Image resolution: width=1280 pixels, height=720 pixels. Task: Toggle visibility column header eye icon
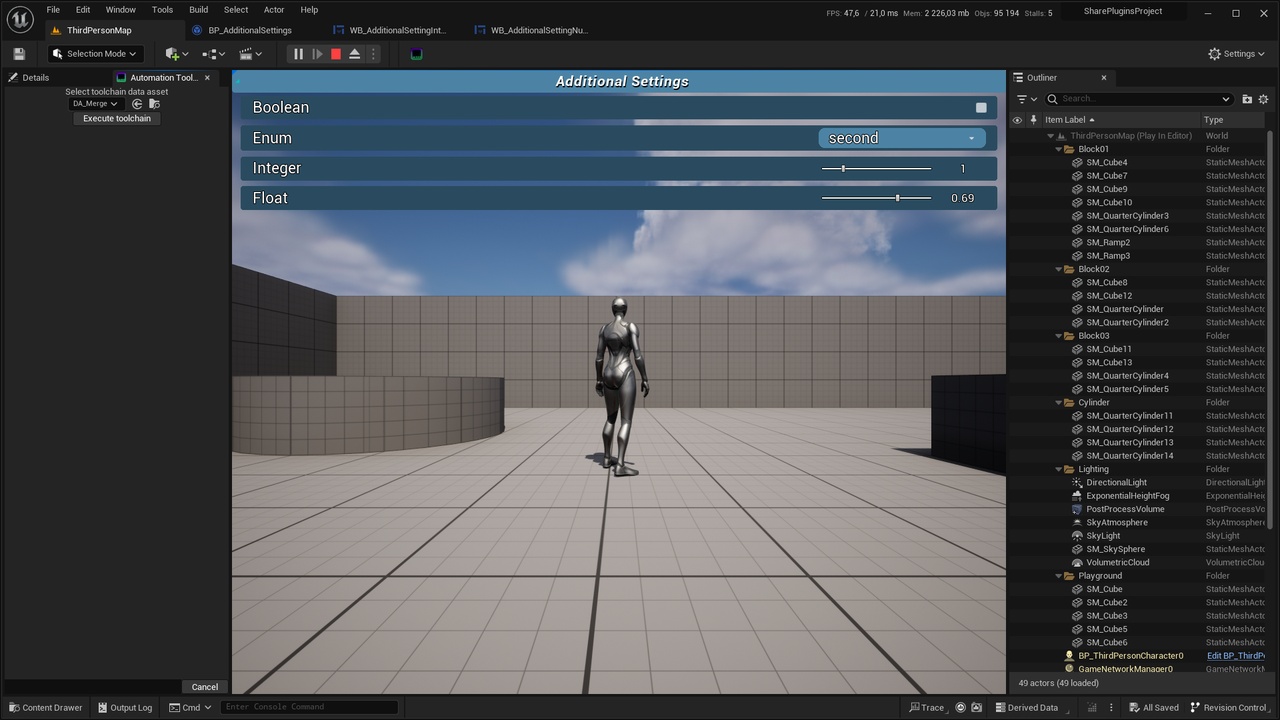click(1017, 120)
